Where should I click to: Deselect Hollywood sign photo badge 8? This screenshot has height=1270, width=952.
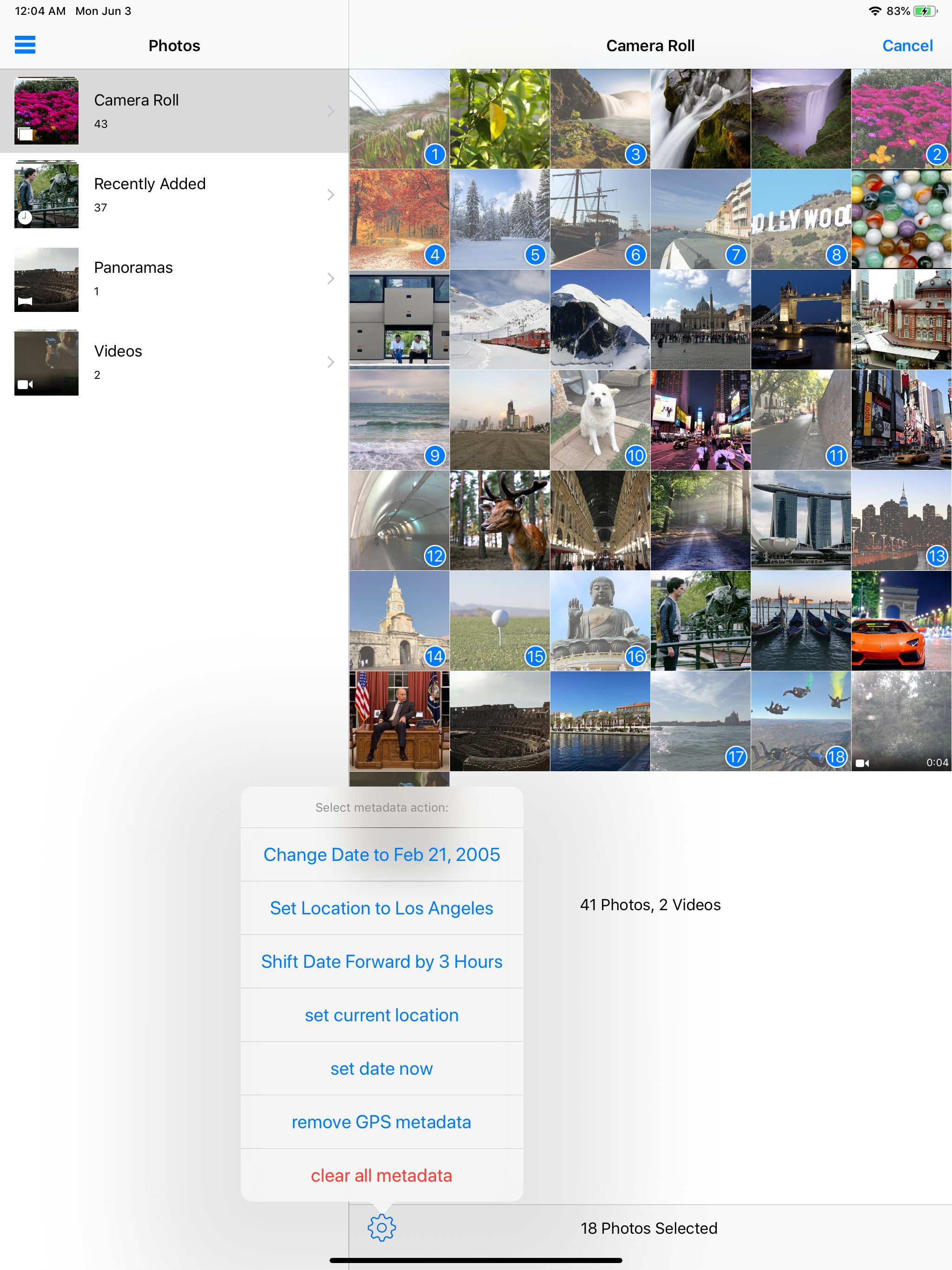(x=836, y=254)
